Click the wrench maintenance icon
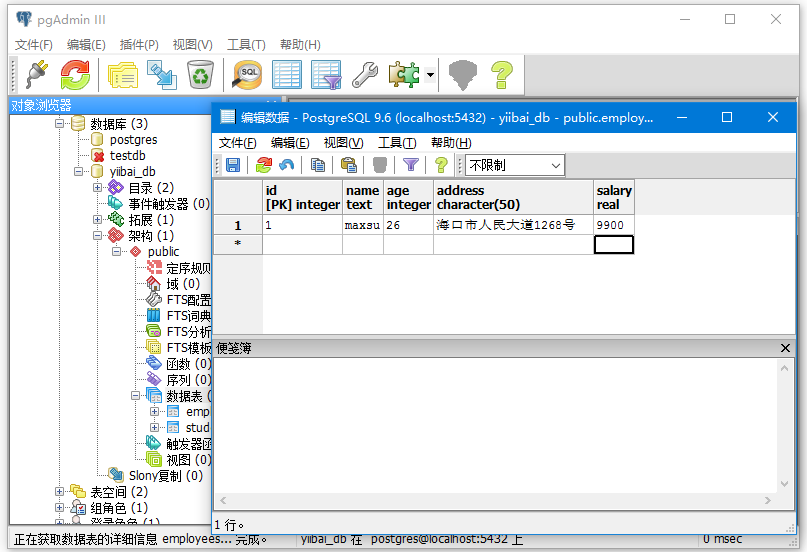 [365, 74]
